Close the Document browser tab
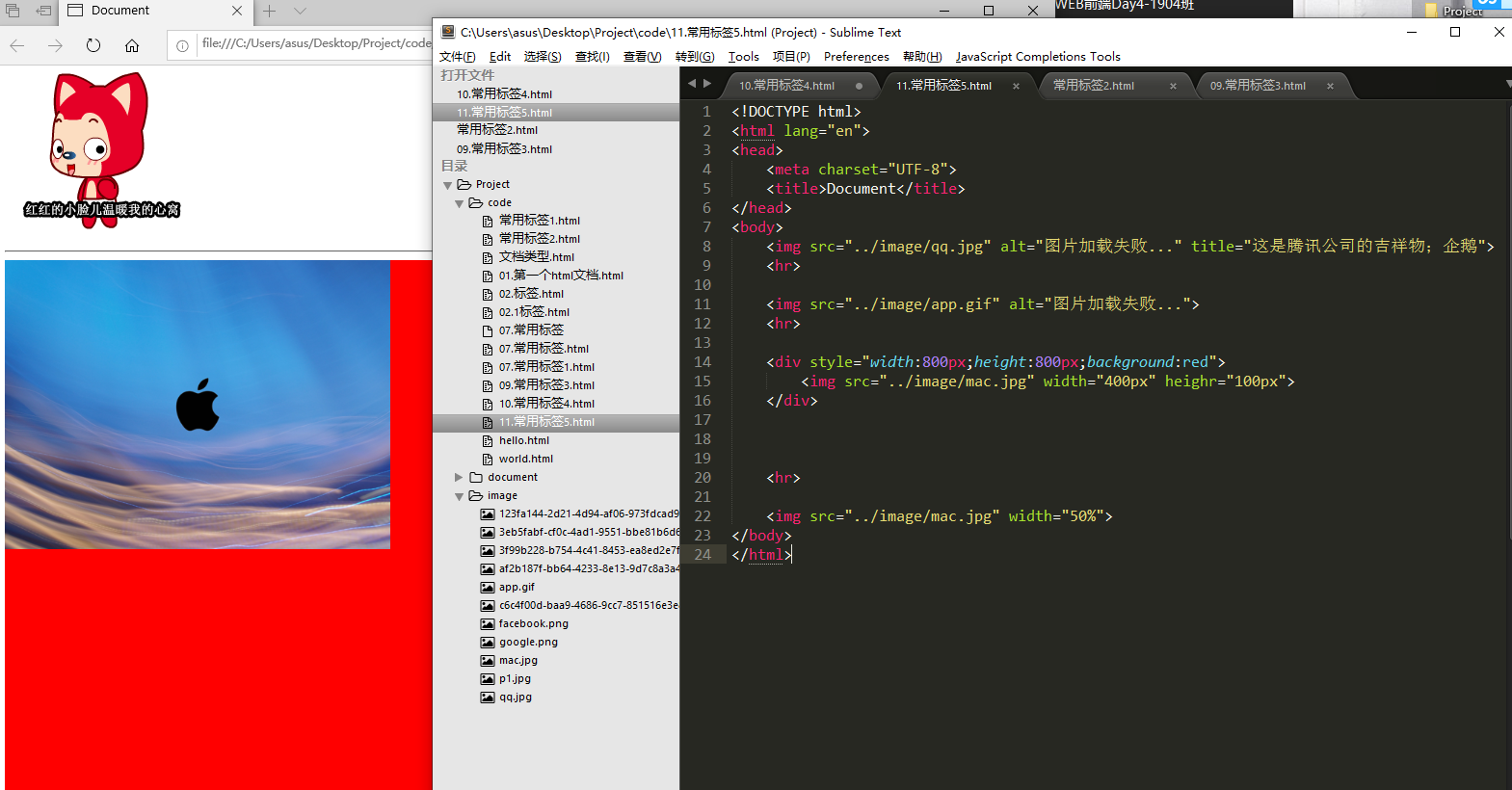 [x=237, y=11]
